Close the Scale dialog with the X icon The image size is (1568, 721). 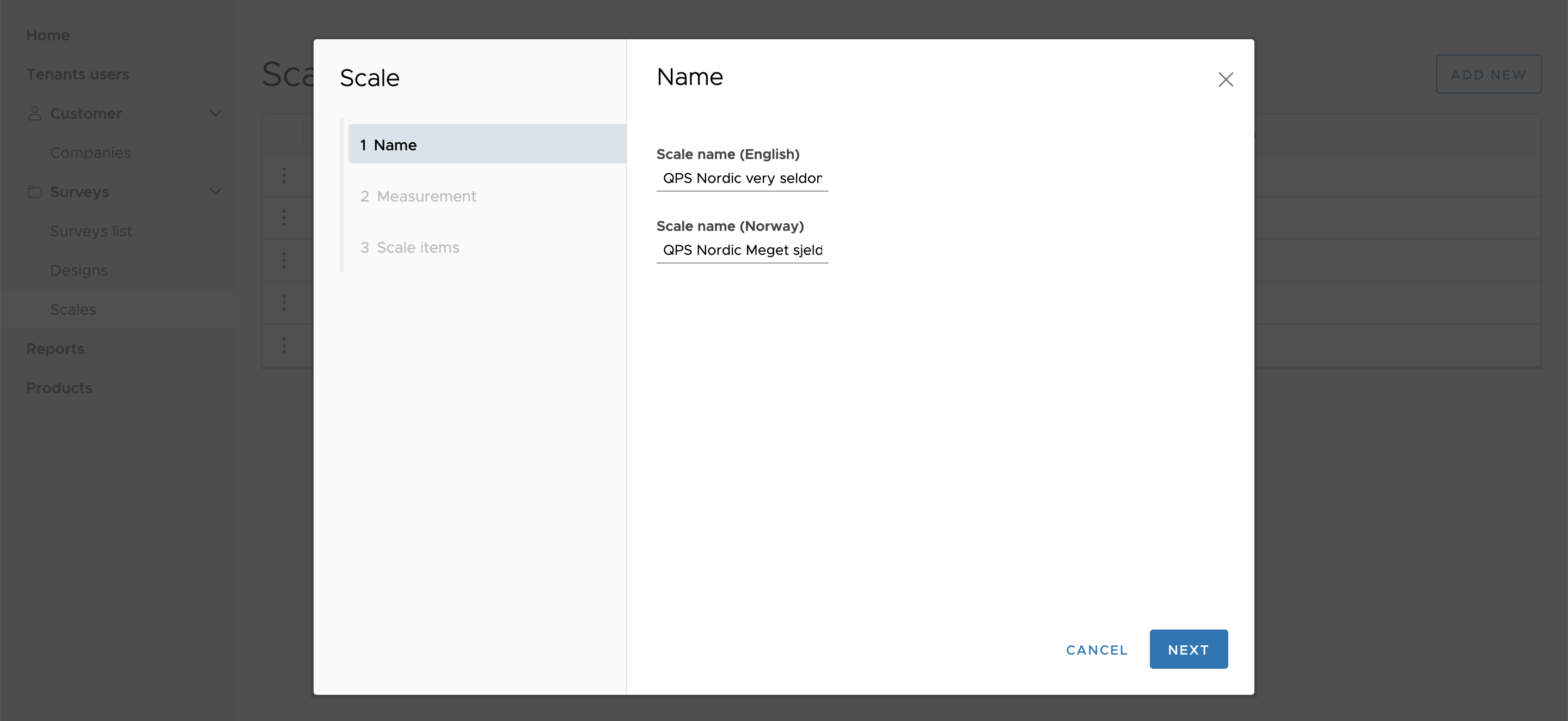click(x=1226, y=80)
